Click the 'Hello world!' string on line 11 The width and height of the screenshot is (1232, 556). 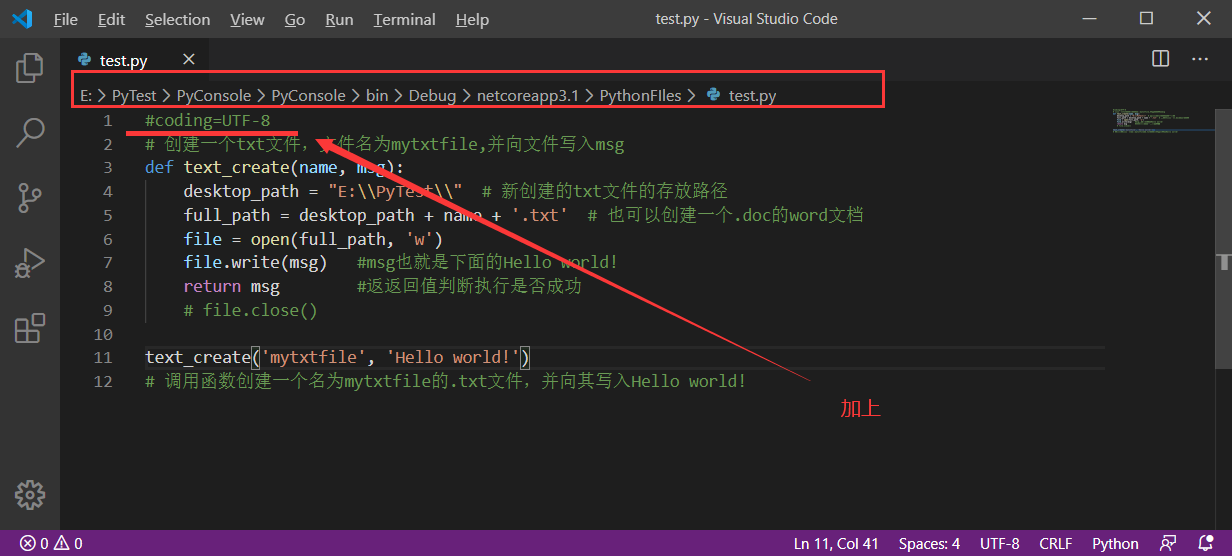[x=453, y=357]
